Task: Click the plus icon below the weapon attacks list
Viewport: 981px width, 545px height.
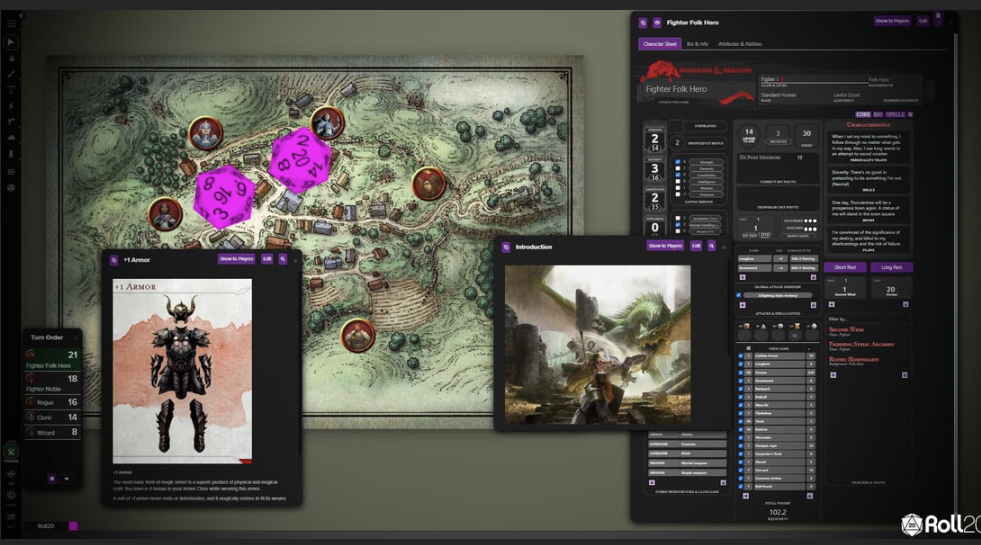Action: [743, 277]
